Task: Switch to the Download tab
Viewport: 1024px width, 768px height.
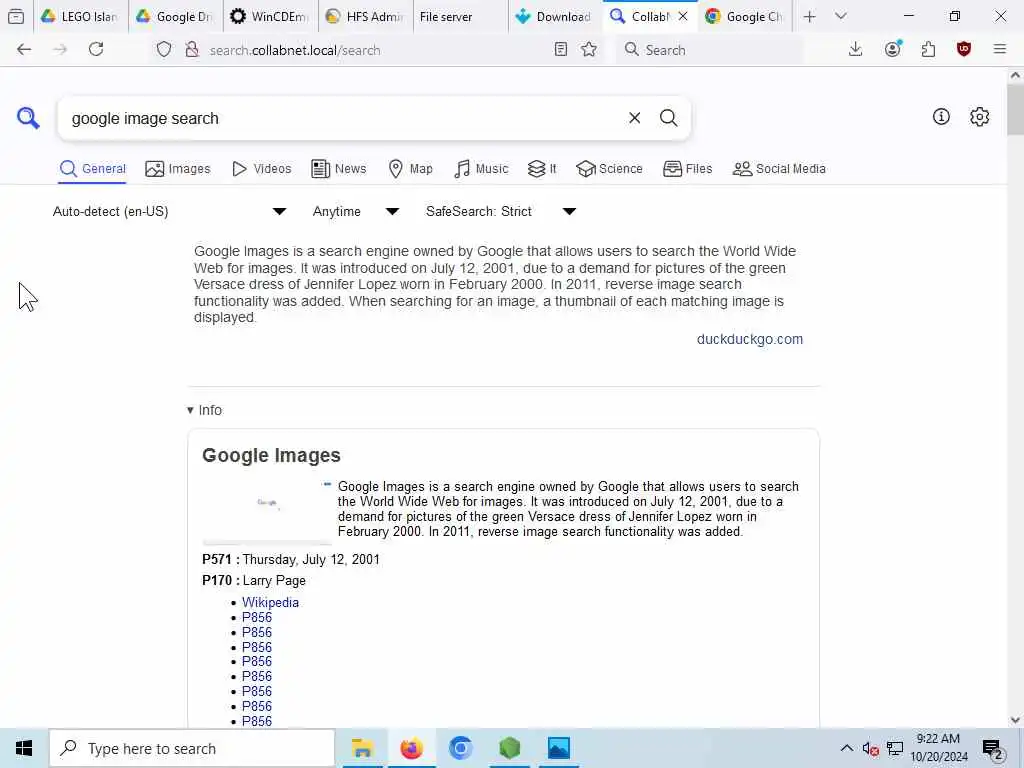Action: coord(554,17)
